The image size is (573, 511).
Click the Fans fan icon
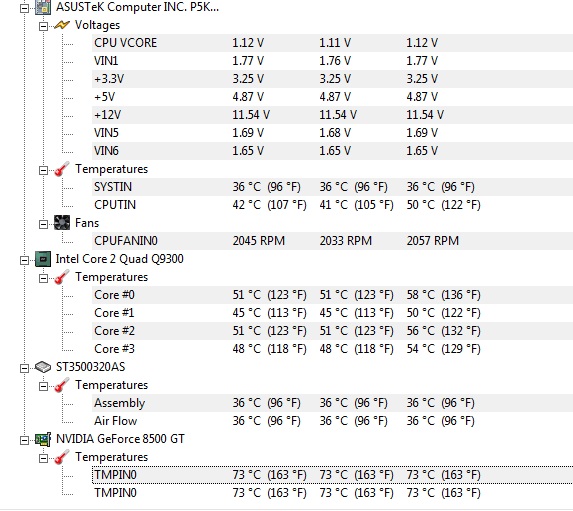click(62, 223)
